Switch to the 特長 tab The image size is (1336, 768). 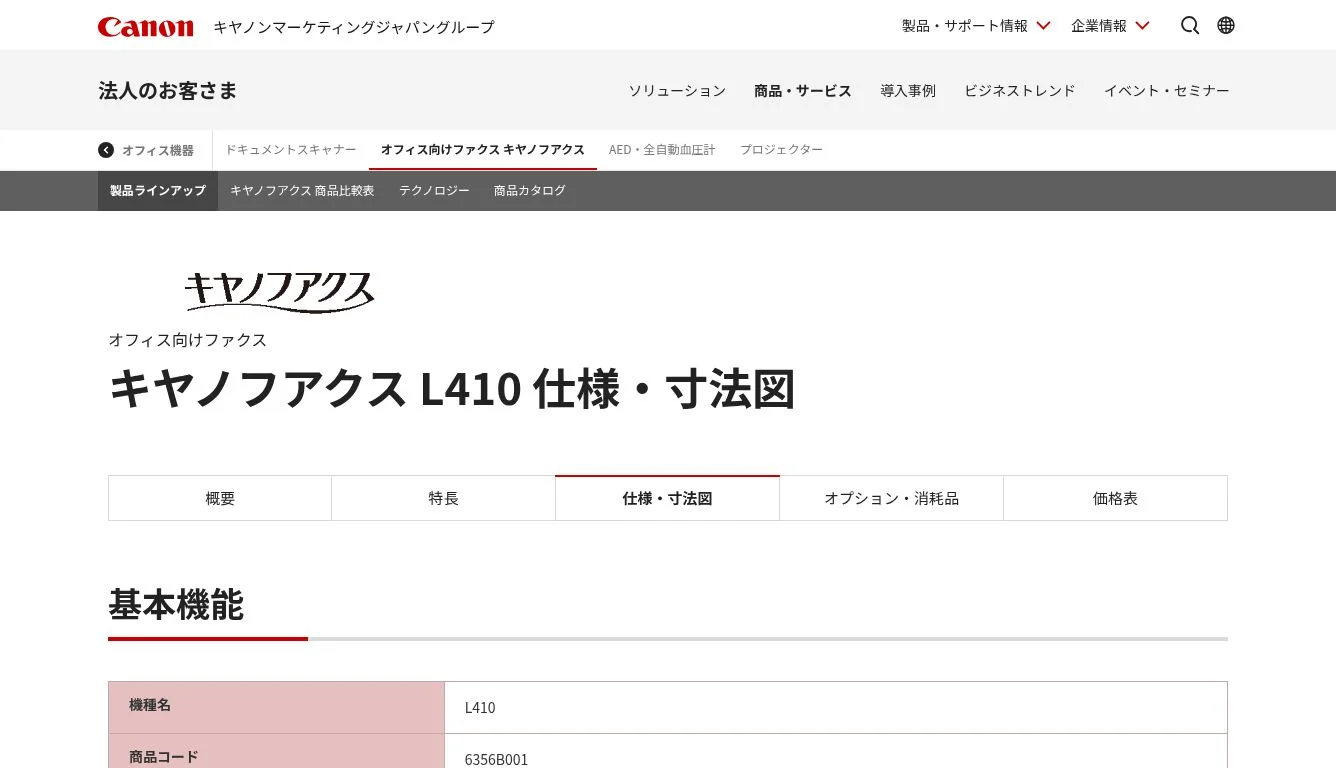(x=444, y=498)
